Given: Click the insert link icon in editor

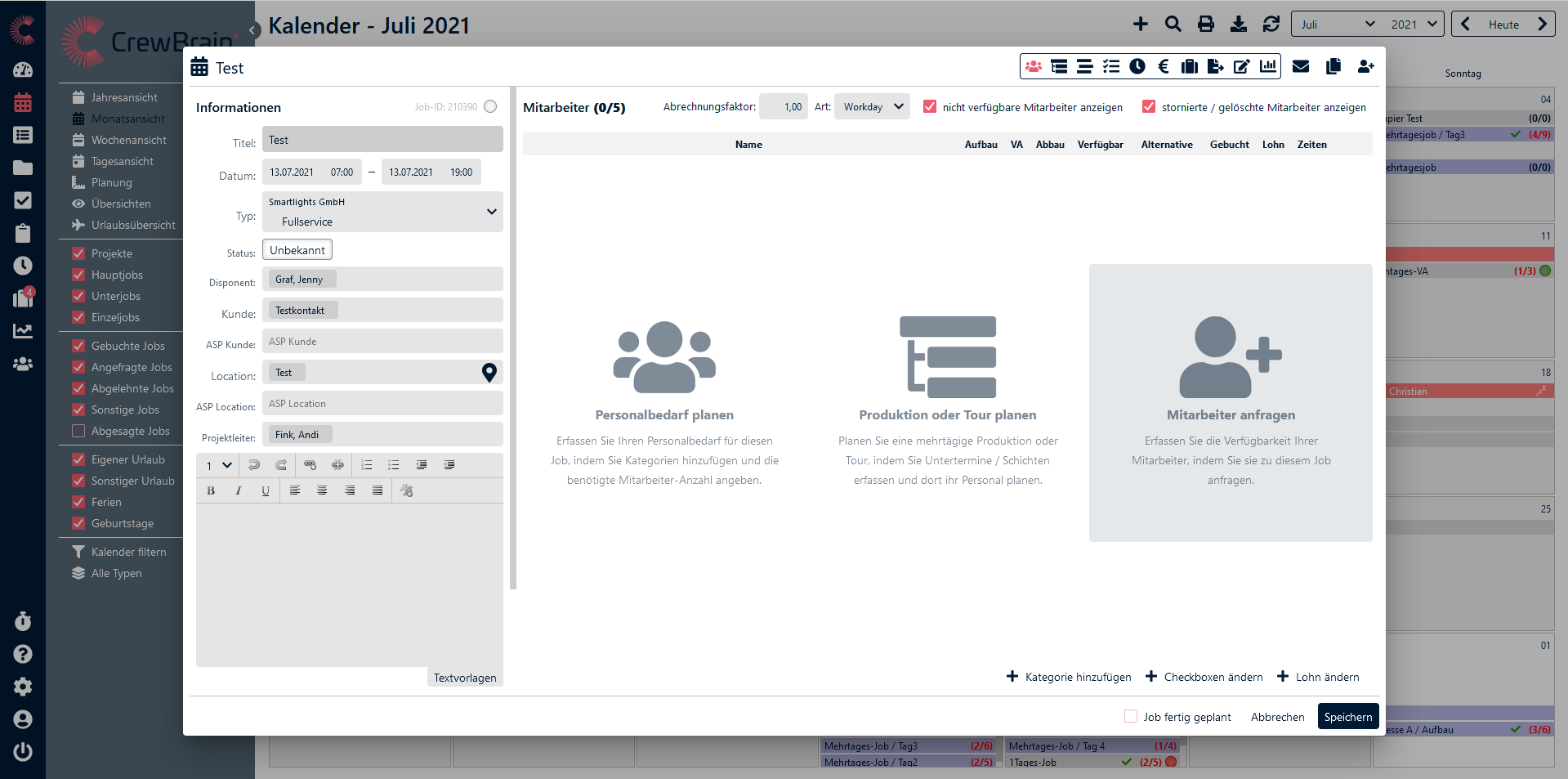Looking at the screenshot, I should 310,465.
